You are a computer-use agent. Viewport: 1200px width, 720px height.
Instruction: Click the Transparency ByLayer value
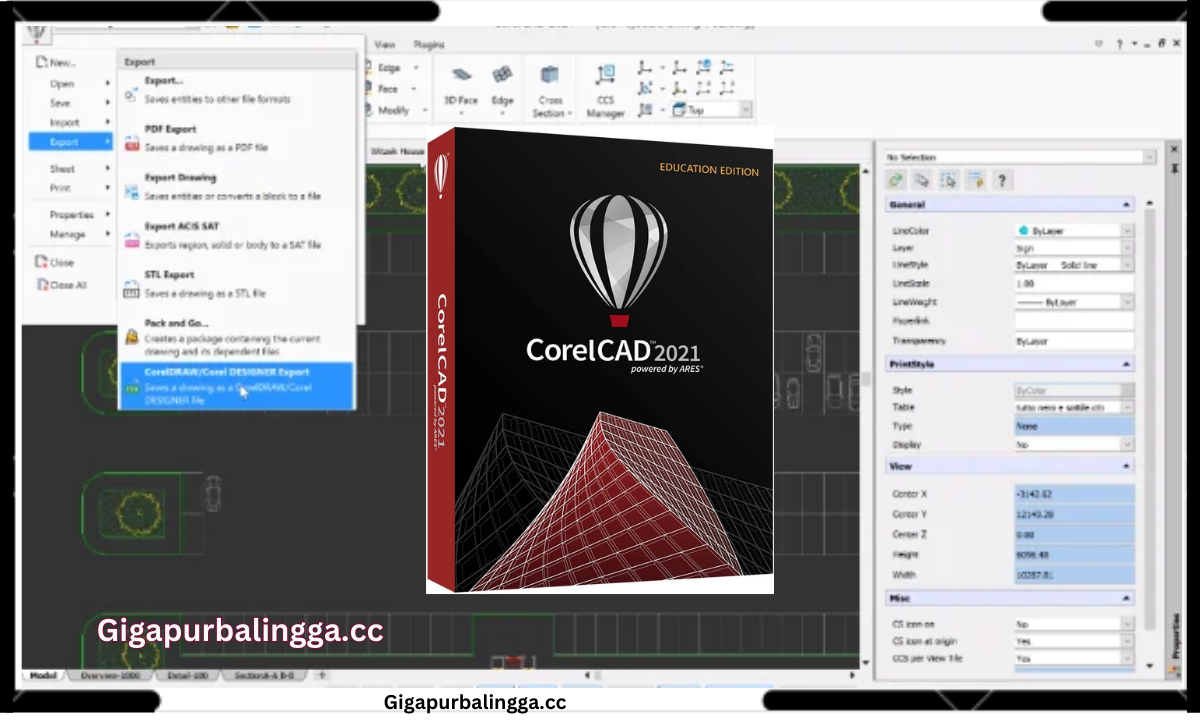[1074, 341]
